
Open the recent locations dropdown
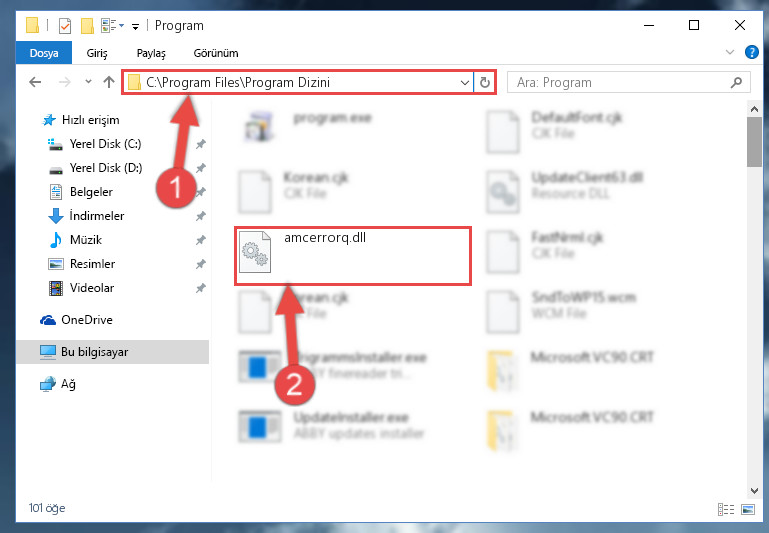point(88,82)
